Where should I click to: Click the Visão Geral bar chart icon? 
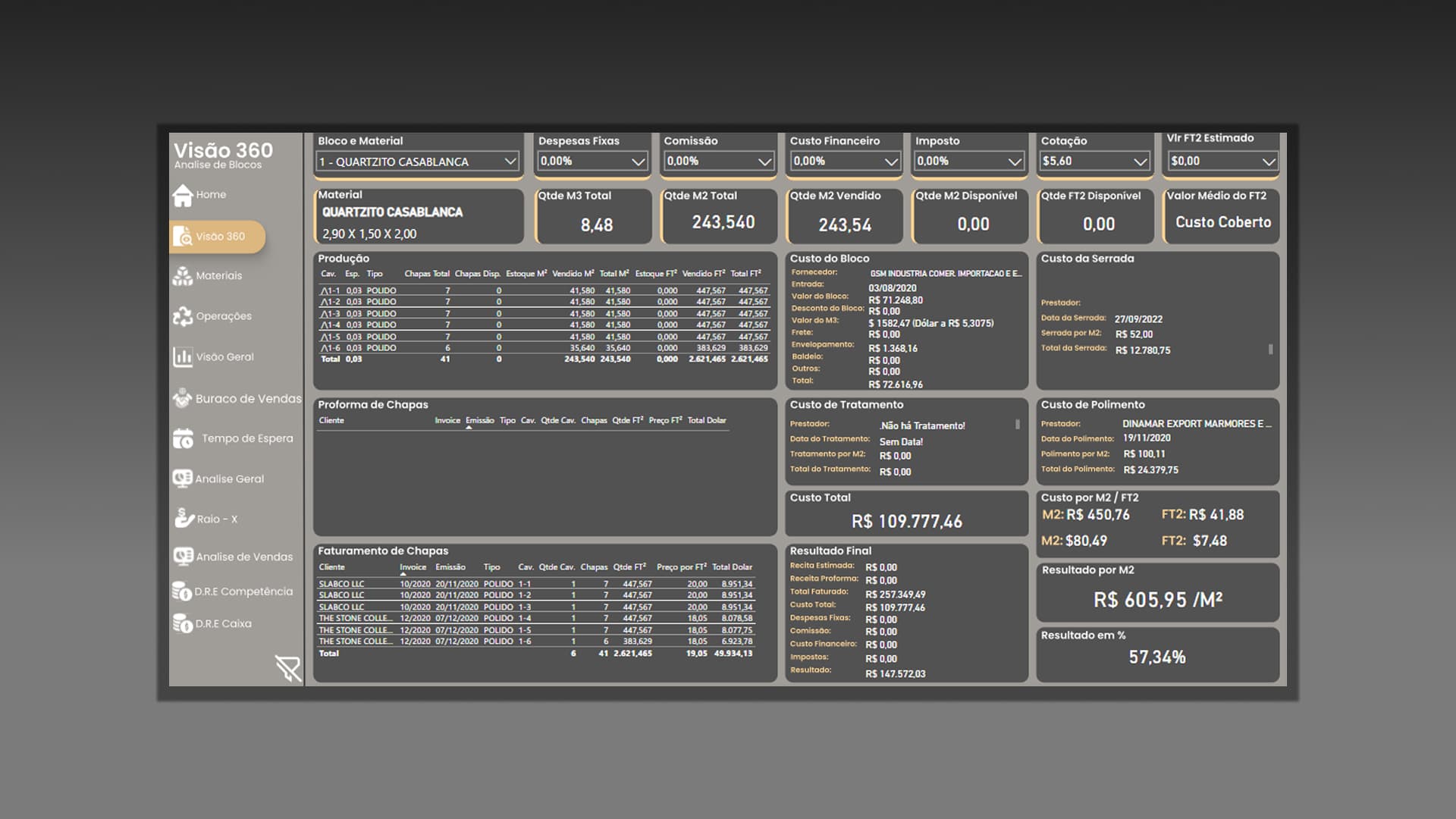[x=183, y=356]
